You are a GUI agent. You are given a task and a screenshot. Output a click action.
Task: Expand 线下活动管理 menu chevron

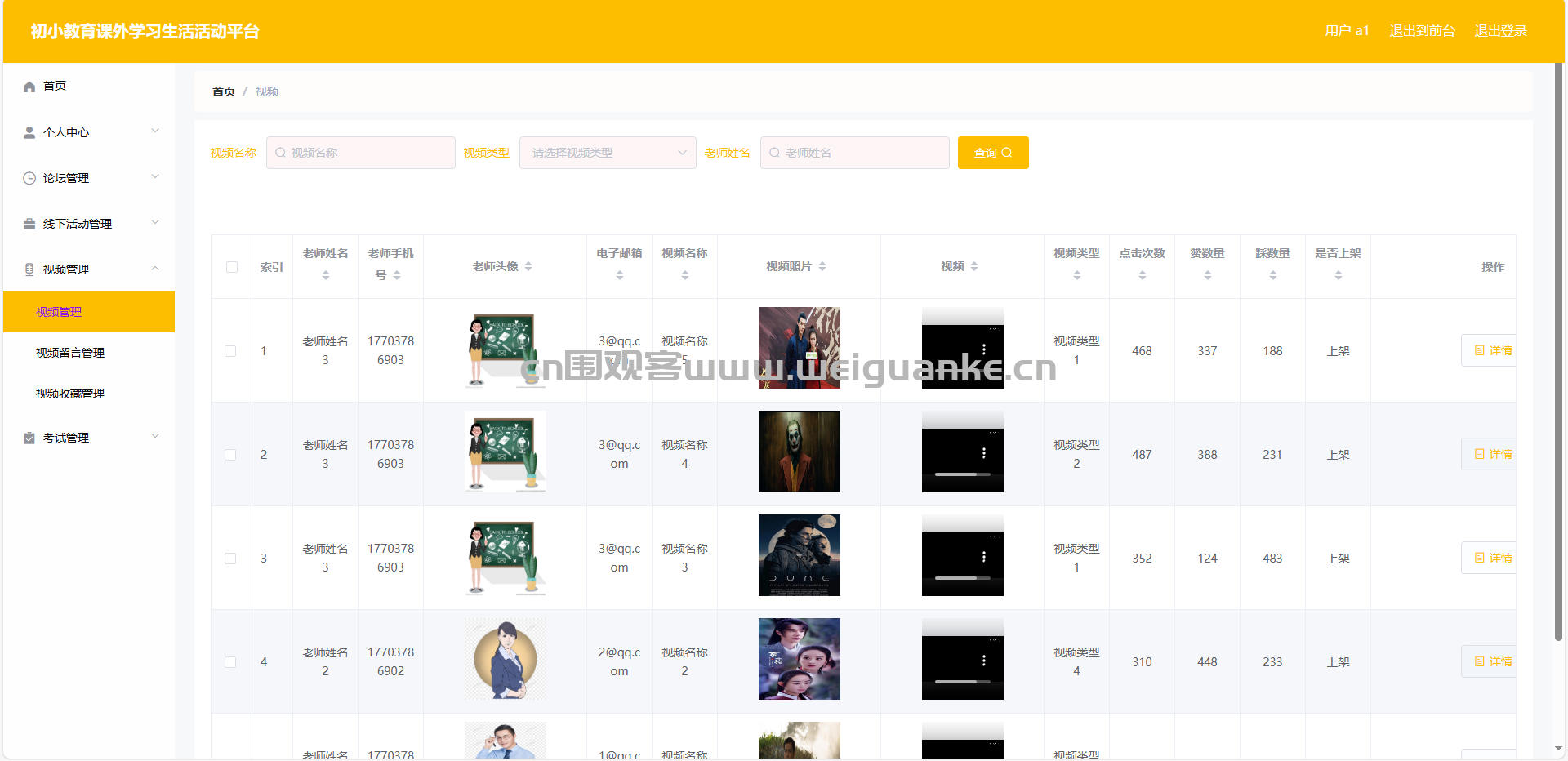(155, 222)
